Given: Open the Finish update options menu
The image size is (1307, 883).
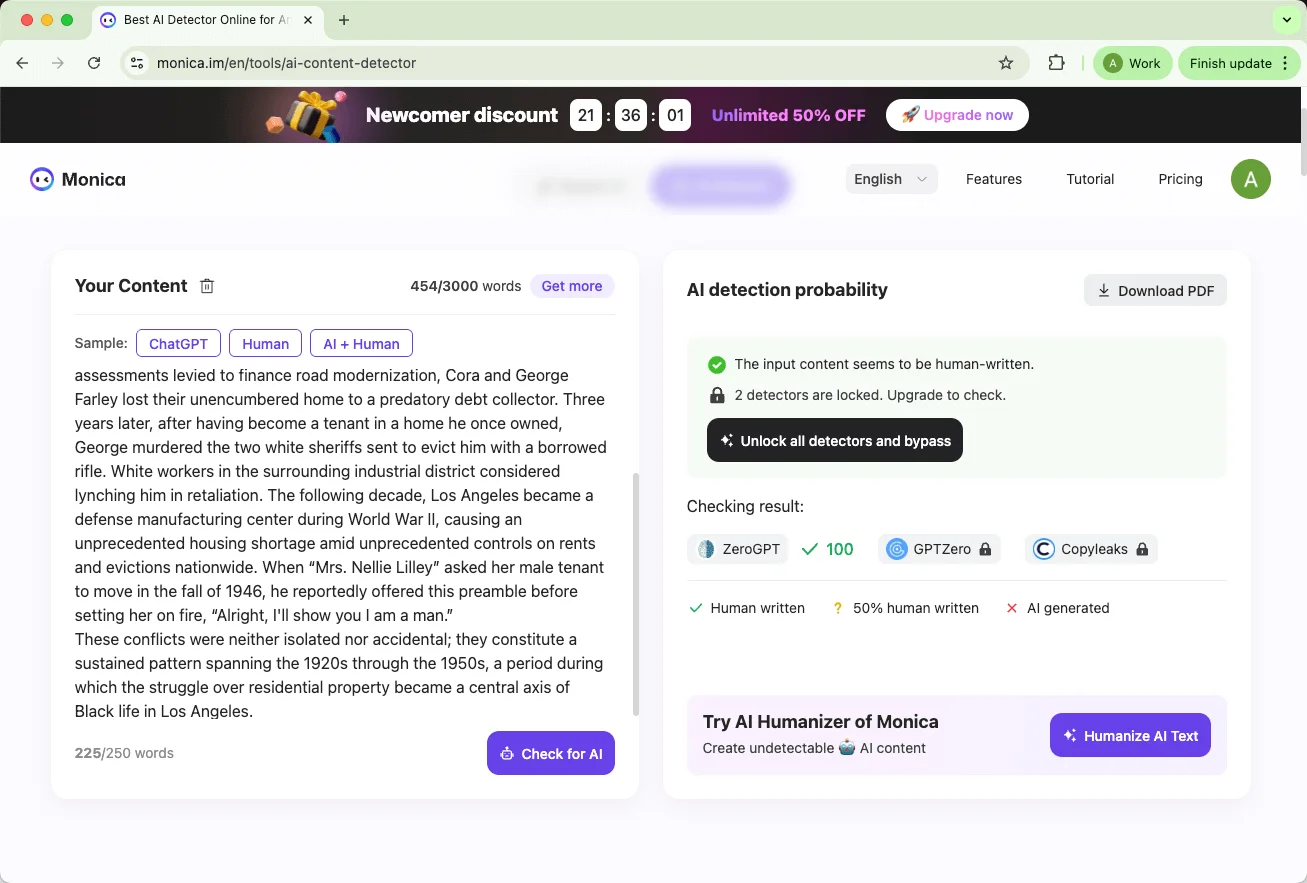Looking at the screenshot, I should [x=1286, y=62].
